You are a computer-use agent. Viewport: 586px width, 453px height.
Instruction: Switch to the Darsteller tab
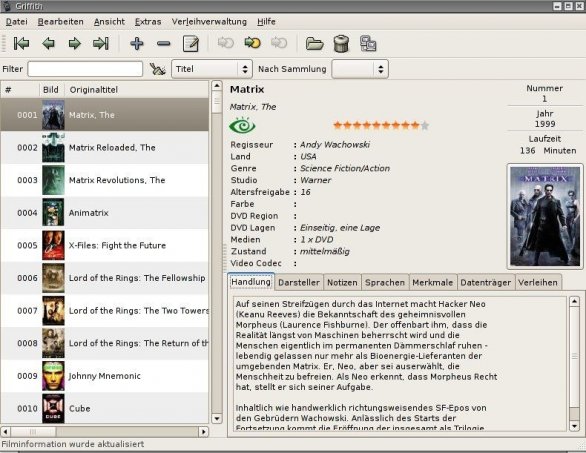point(299,283)
